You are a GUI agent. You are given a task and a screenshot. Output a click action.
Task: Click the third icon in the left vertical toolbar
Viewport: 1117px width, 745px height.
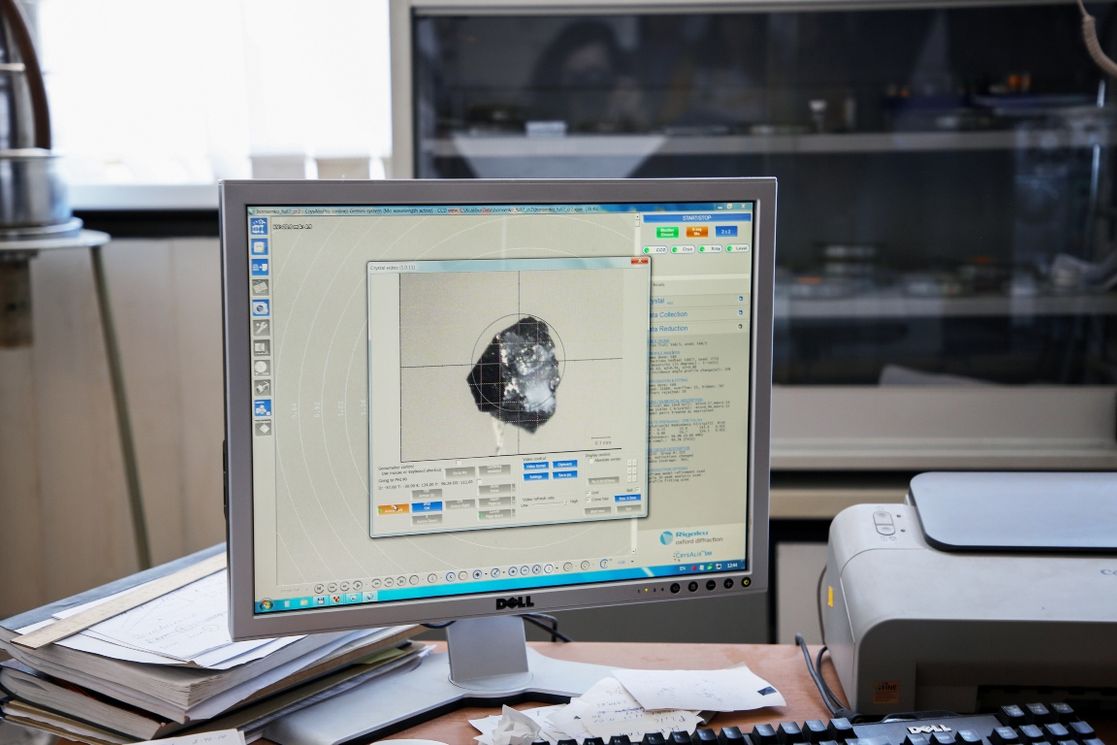[260, 267]
